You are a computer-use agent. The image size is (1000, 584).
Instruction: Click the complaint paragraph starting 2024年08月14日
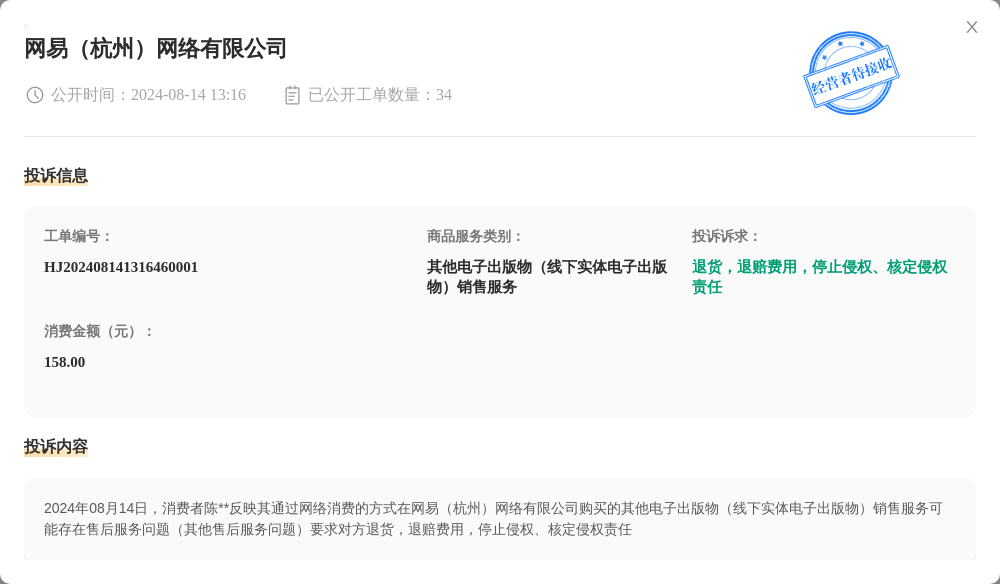[493, 519]
